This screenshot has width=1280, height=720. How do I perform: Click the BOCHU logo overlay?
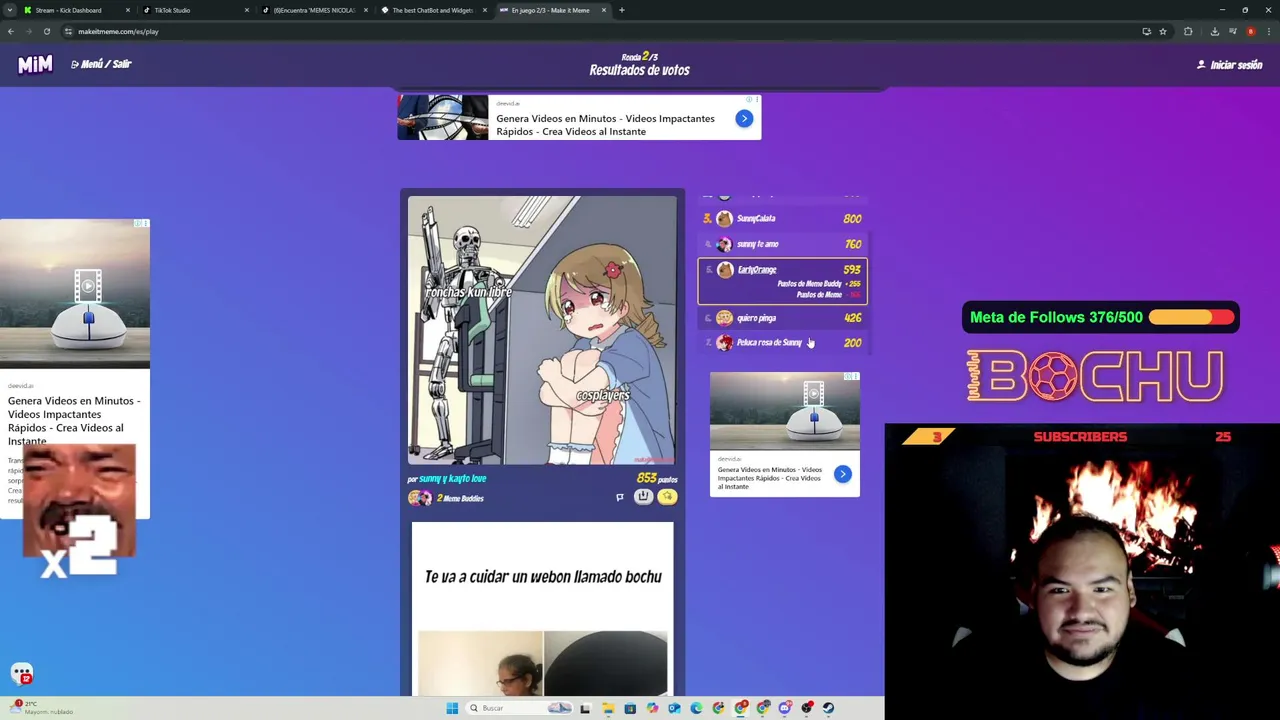point(1095,376)
